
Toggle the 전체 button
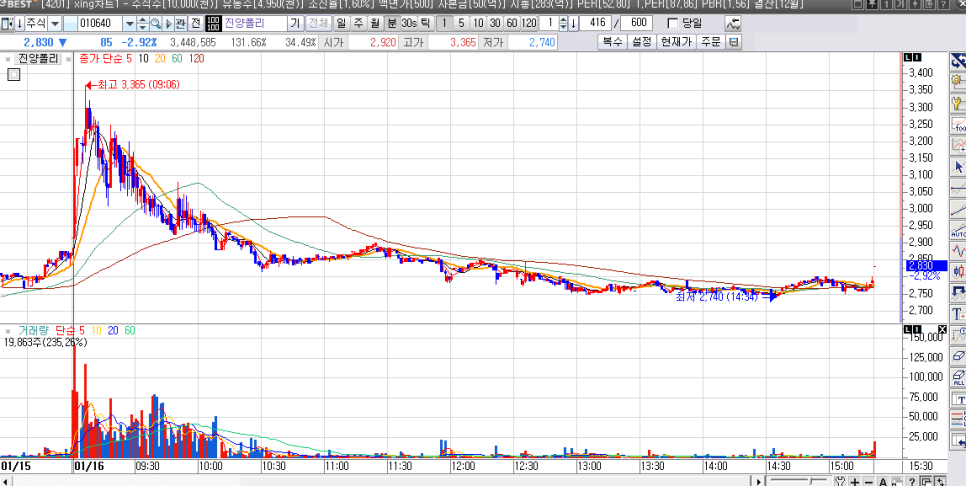[x=318, y=24]
